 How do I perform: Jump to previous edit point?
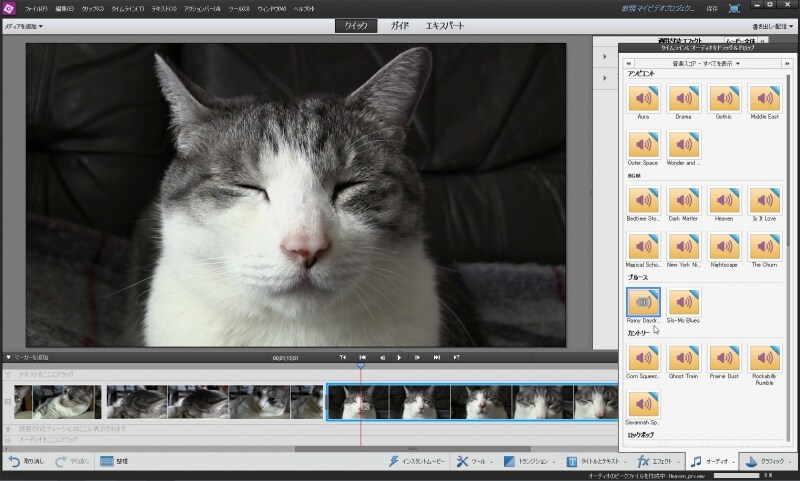tap(363, 357)
